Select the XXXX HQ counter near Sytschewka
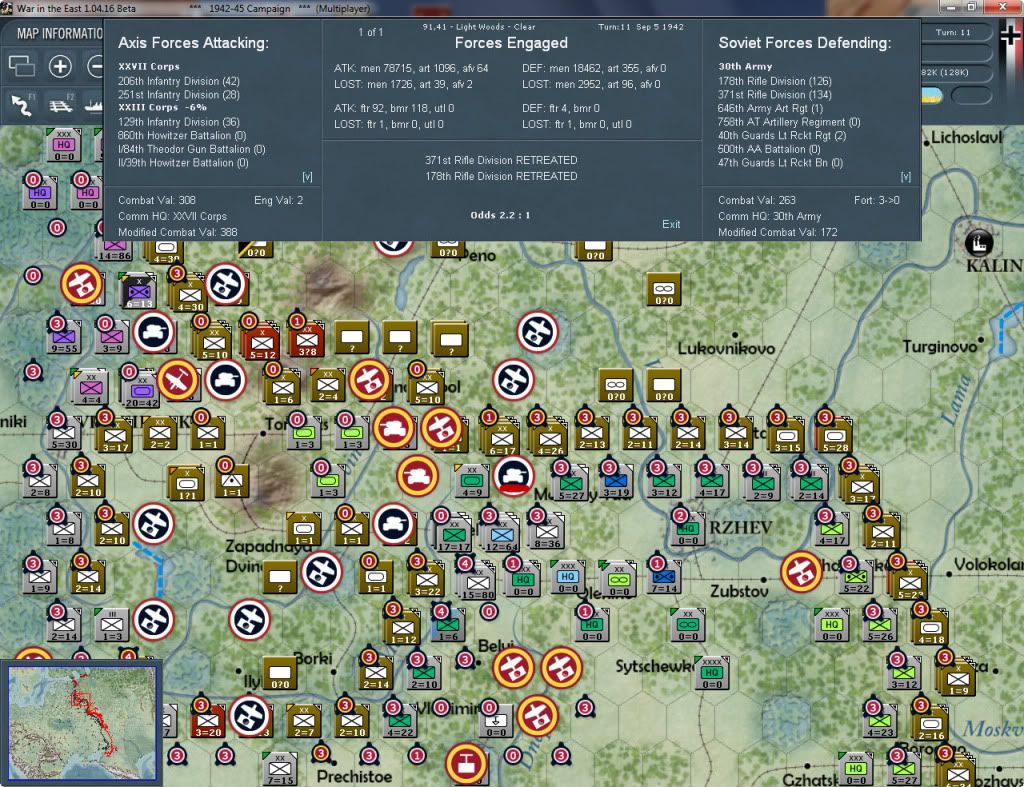The height and width of the screenshot is (787, 1024). tap(712, 673)
